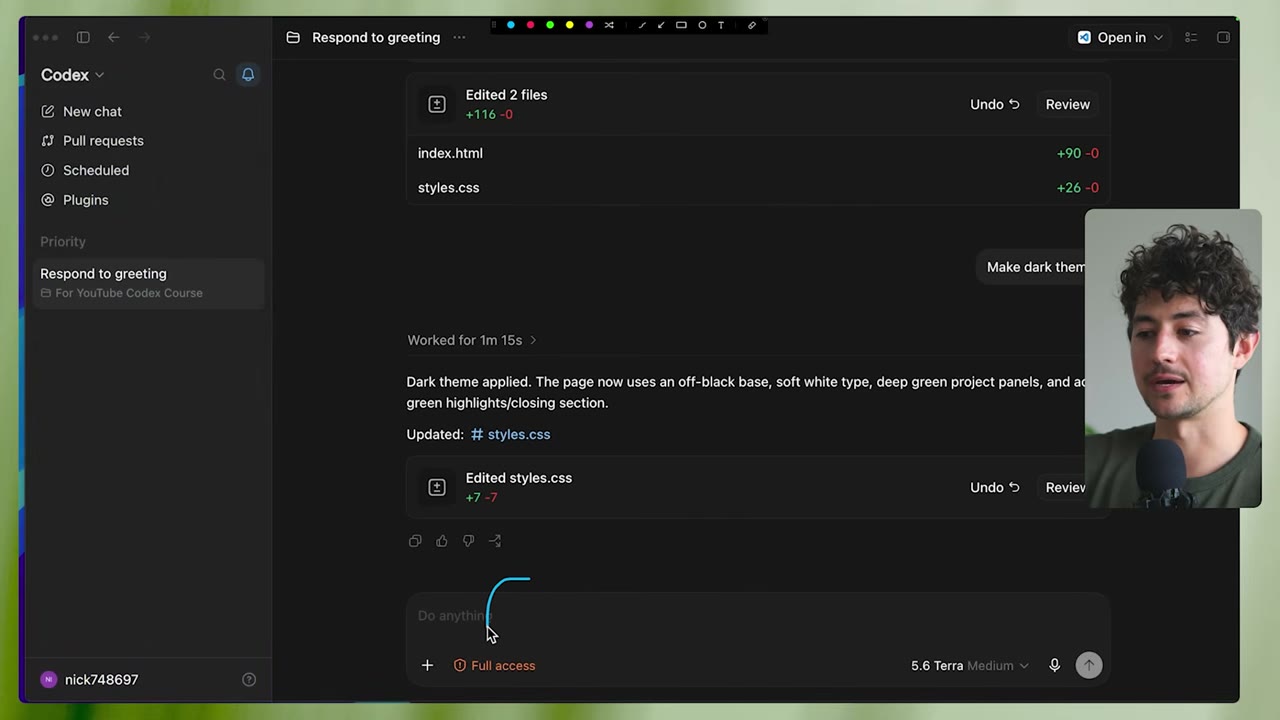Open the task list icon in header
Viewport: 1280px width, 720px height.
[1191, 37]
